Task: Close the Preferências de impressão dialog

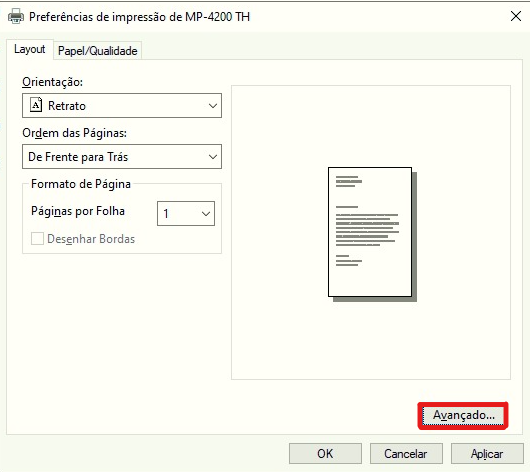Action: coord(516,16)
